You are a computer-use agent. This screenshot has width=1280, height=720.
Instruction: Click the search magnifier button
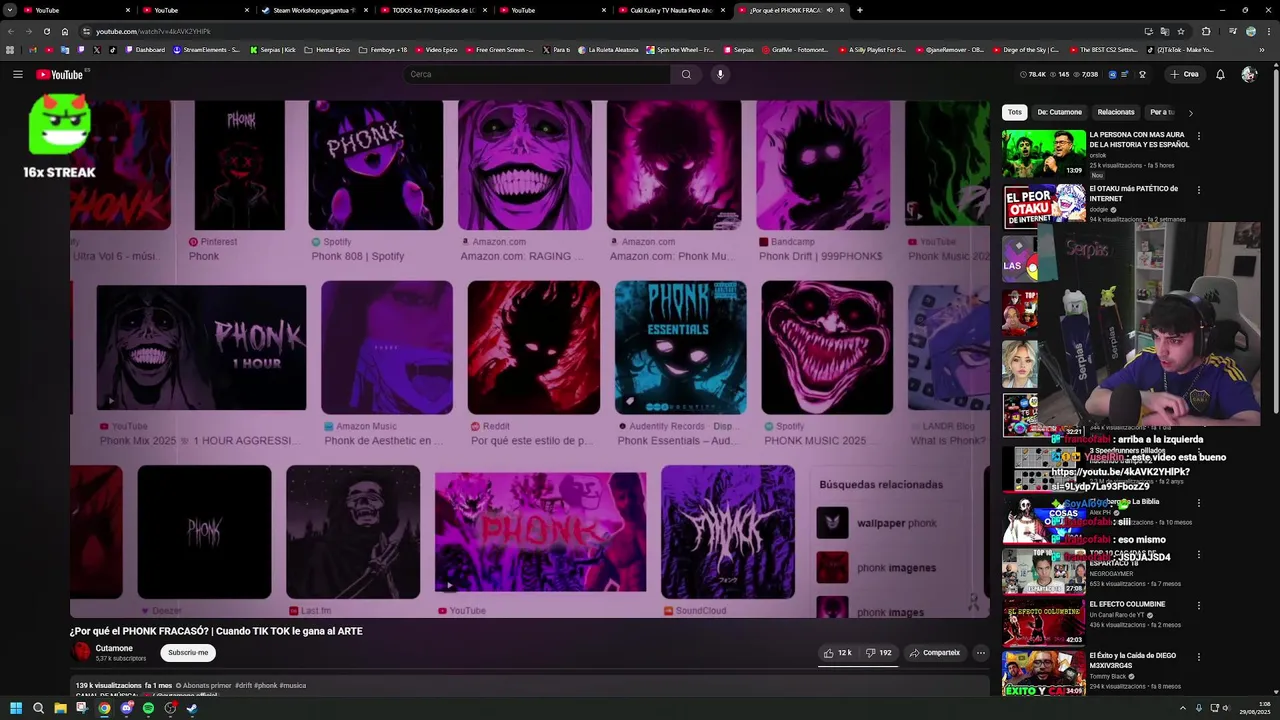point(686,74)
